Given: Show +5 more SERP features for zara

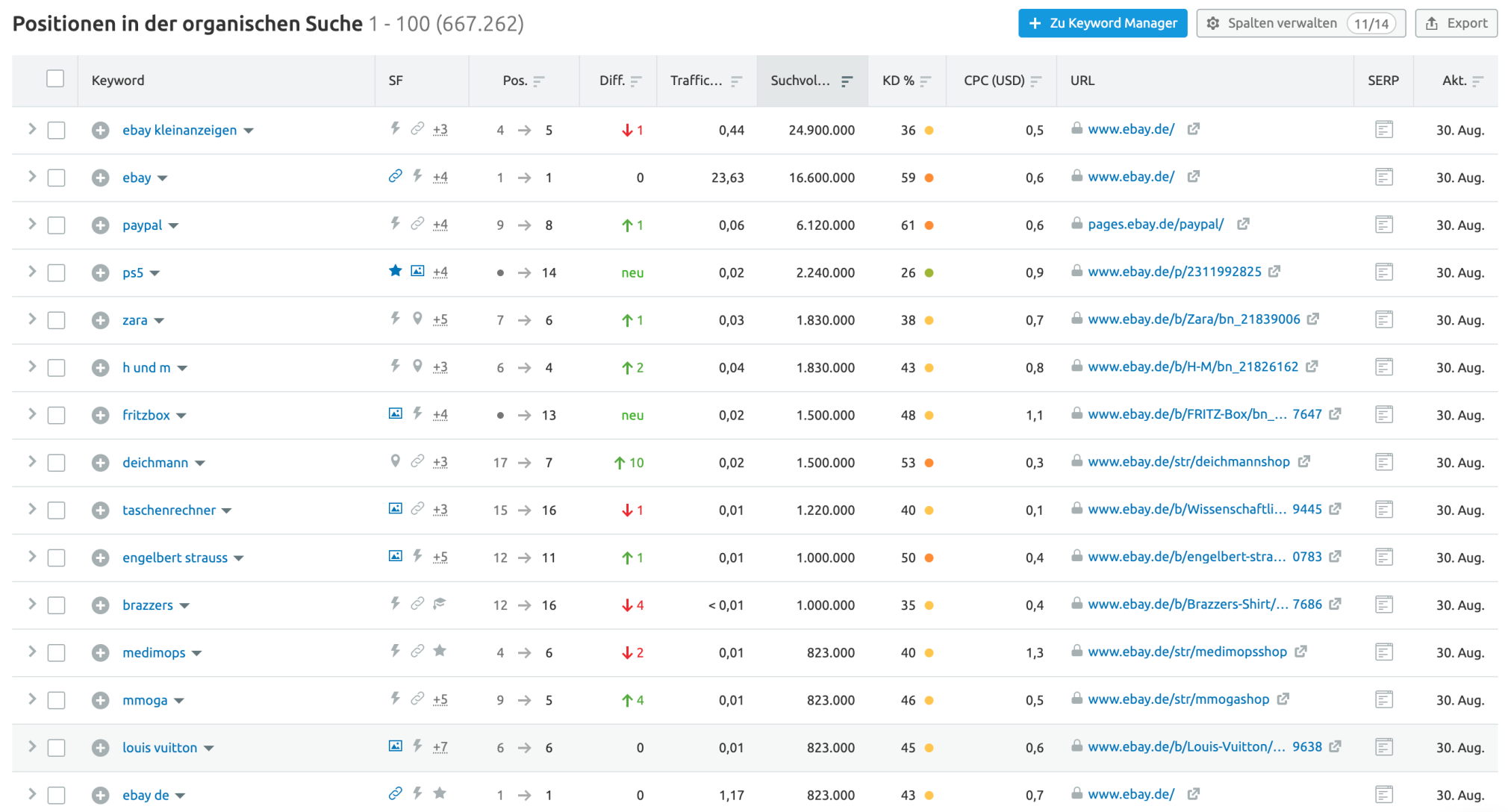Looking at the screenshot, I should [440, 319].
